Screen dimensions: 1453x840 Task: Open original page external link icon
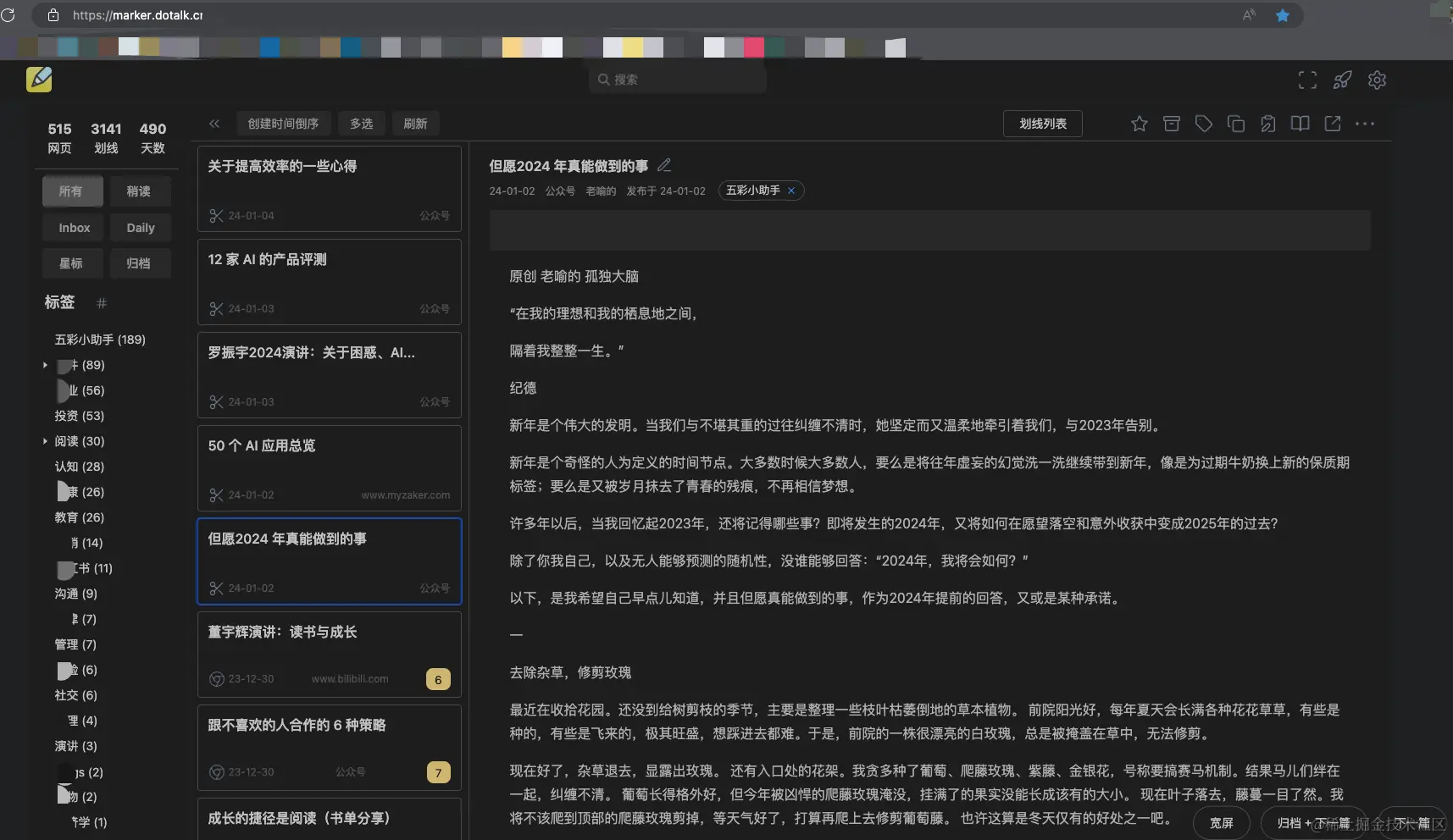point(1333,124)
